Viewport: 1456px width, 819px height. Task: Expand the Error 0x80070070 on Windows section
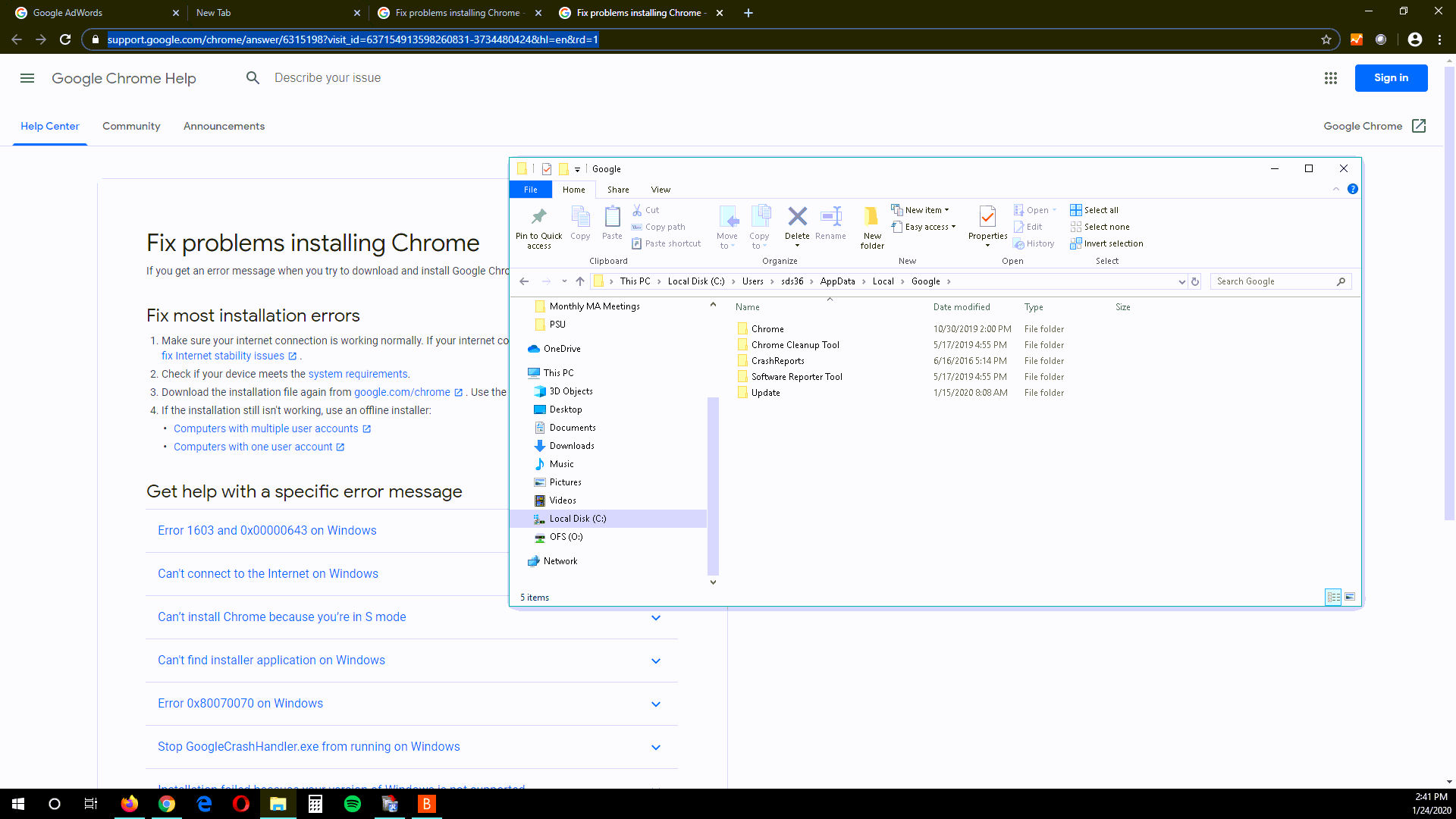pos(240,704)
